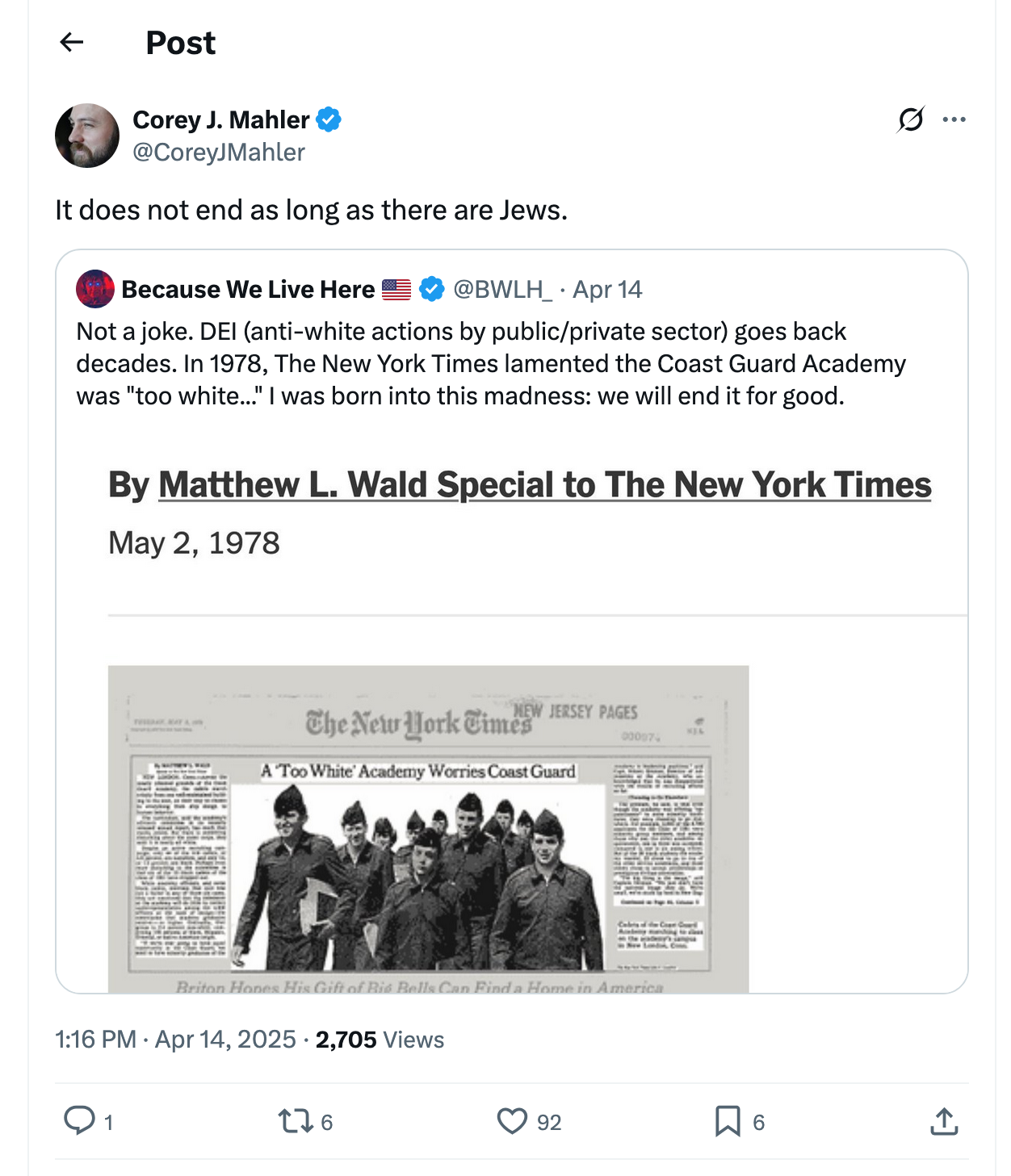Click Because We Live Here's verified badge
Viewport: 1011px width, 1176px height.
click(431, 288)
